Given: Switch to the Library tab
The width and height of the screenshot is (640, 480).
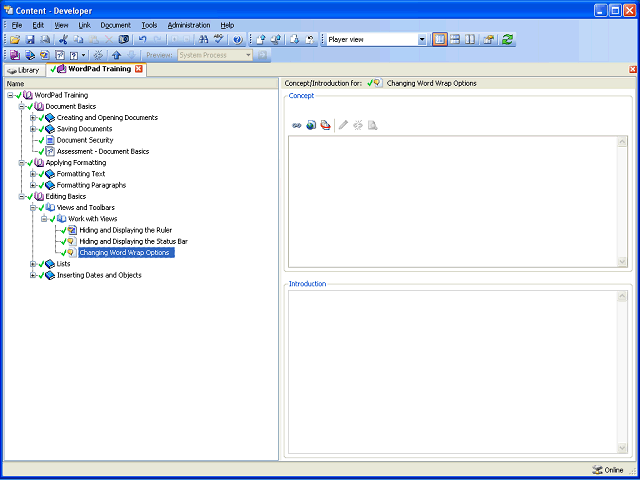Looking at the screenshot, I should tap(24, 70).
